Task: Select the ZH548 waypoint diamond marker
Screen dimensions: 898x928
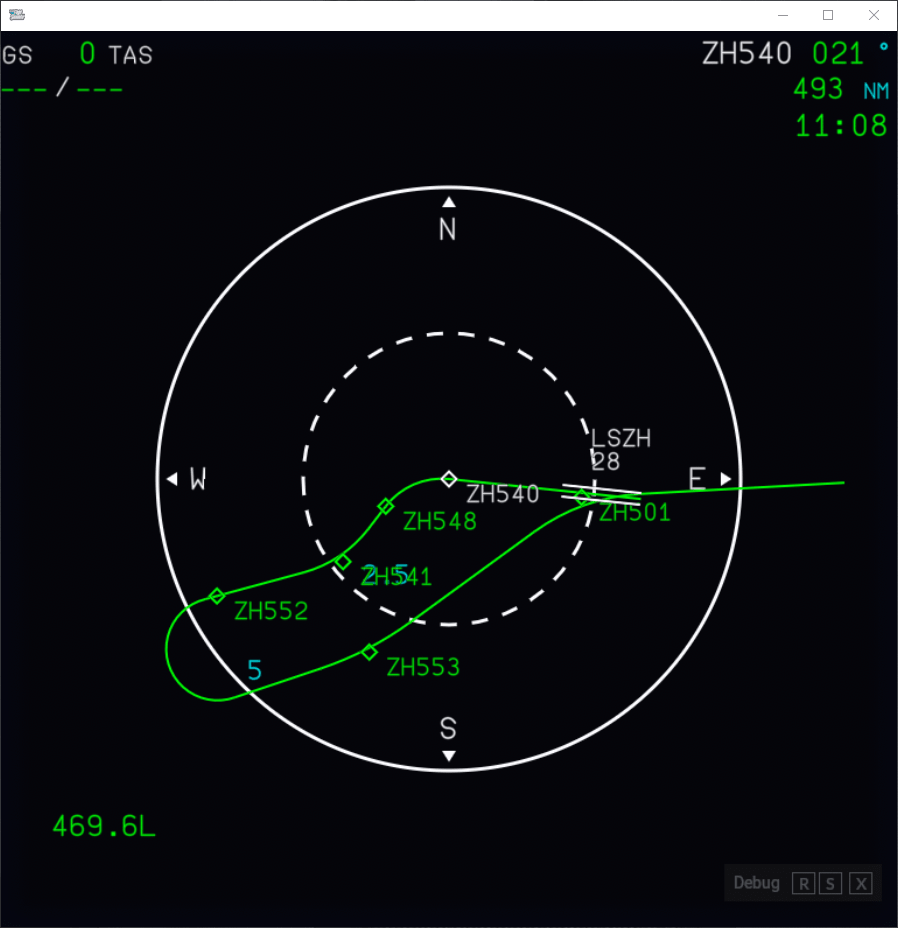Action: click(386, 507)
